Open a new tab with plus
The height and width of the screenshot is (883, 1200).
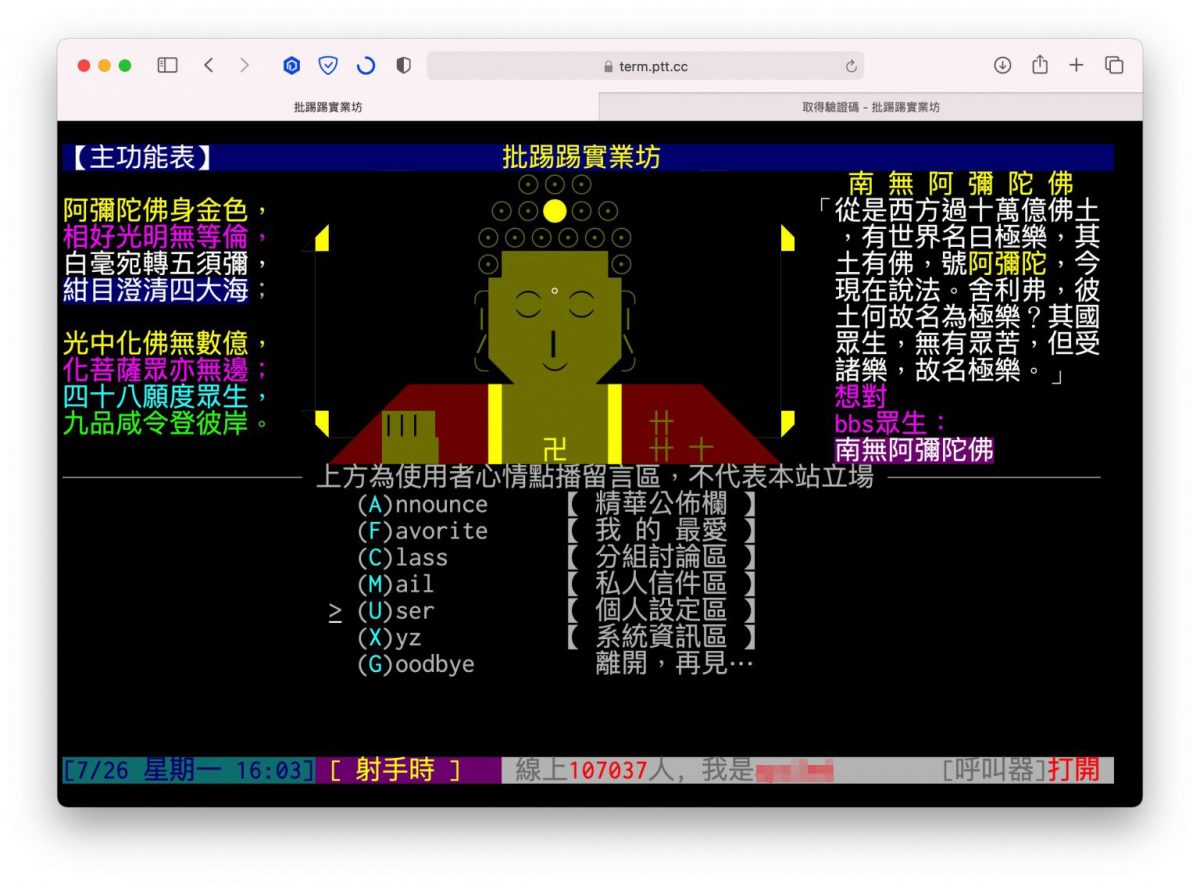point(1076,65)
